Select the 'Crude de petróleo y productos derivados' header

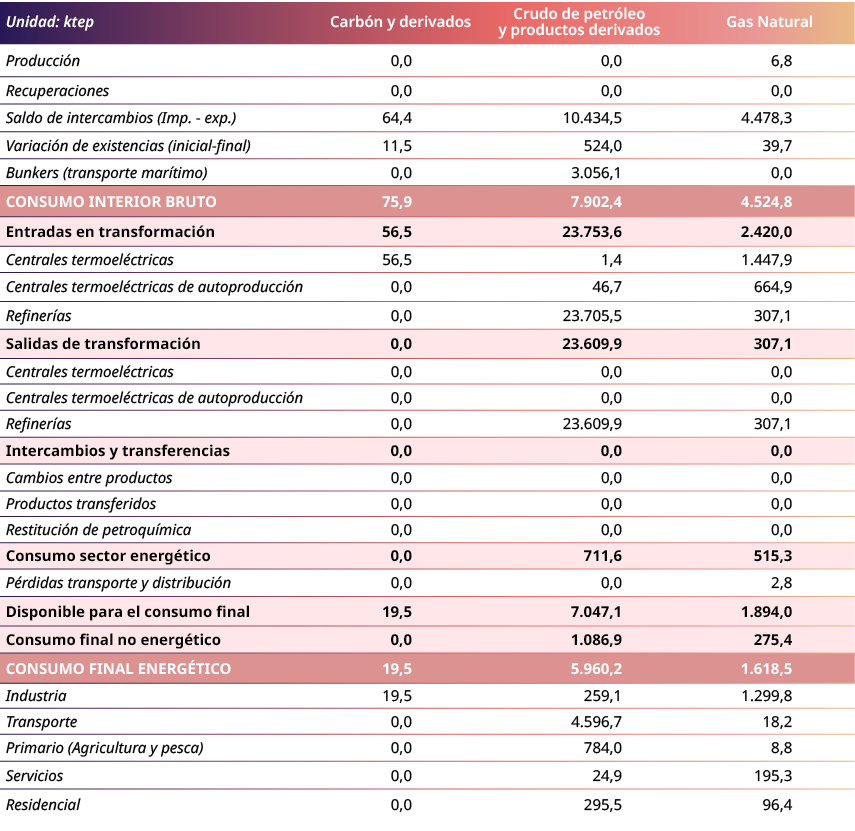point(578,22)
